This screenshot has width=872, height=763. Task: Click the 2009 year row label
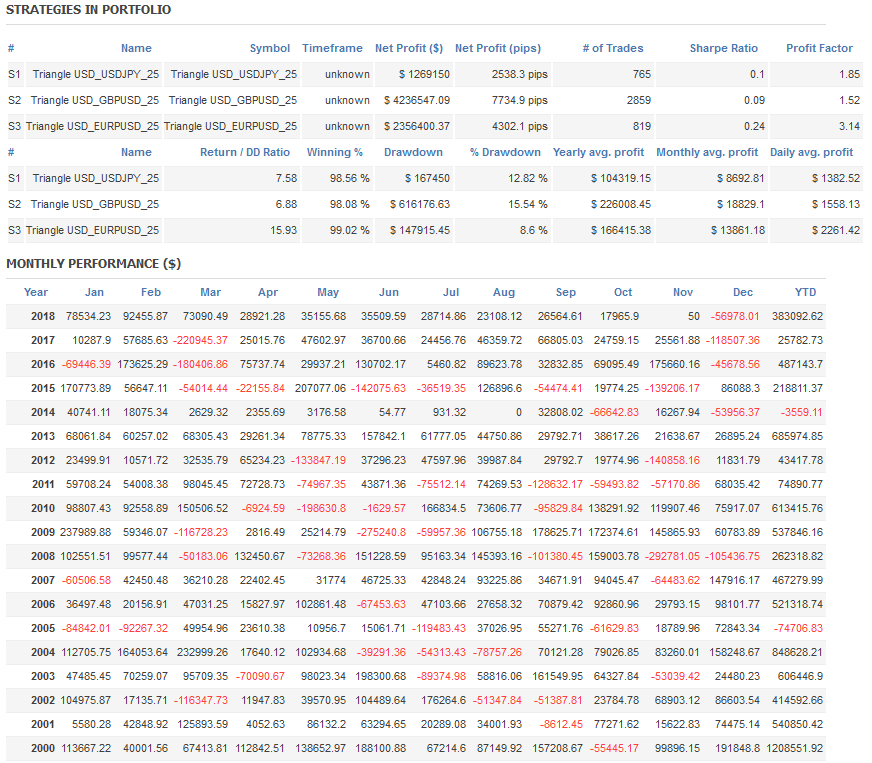[x=43, y=533]
